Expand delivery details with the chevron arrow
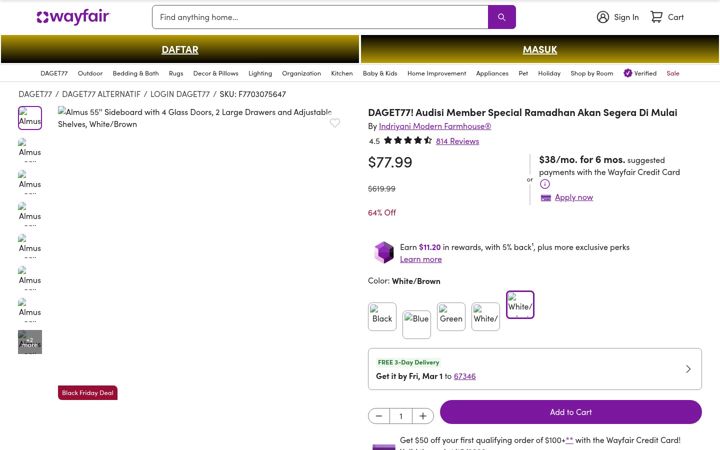Image resolution: width=720 pixels, height=450 pixels. pyautogui.click(x=688, y=369)
